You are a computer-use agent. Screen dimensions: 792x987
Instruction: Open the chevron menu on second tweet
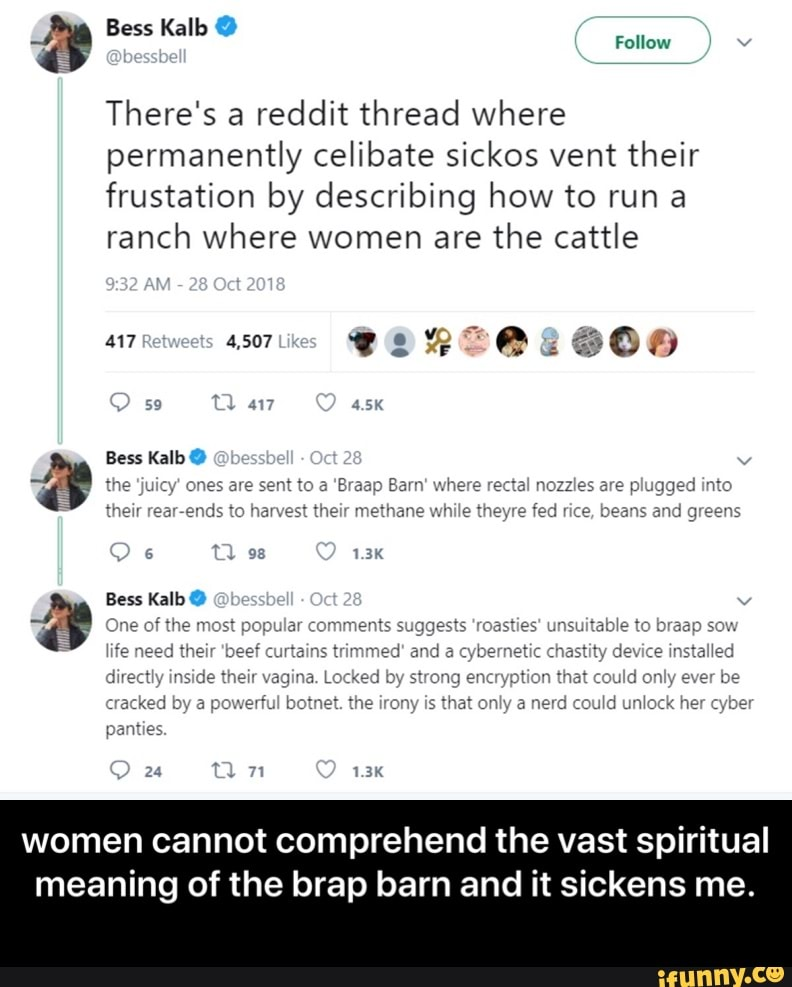tap(744, 461)
